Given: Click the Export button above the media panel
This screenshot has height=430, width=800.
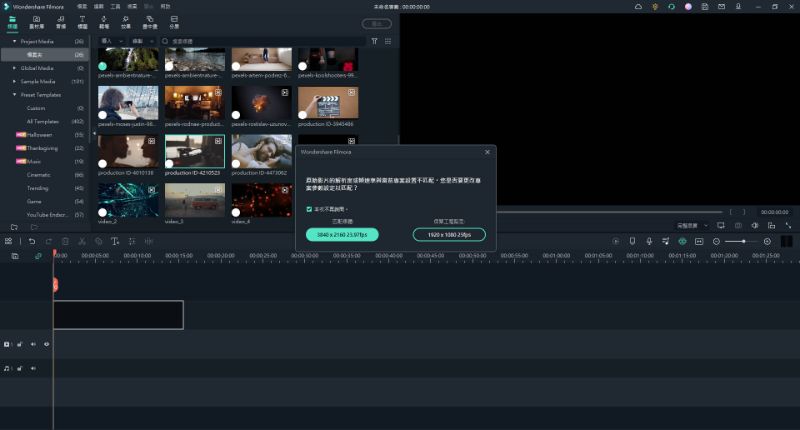Looking at the screenshot, I should tap(377, 23).
